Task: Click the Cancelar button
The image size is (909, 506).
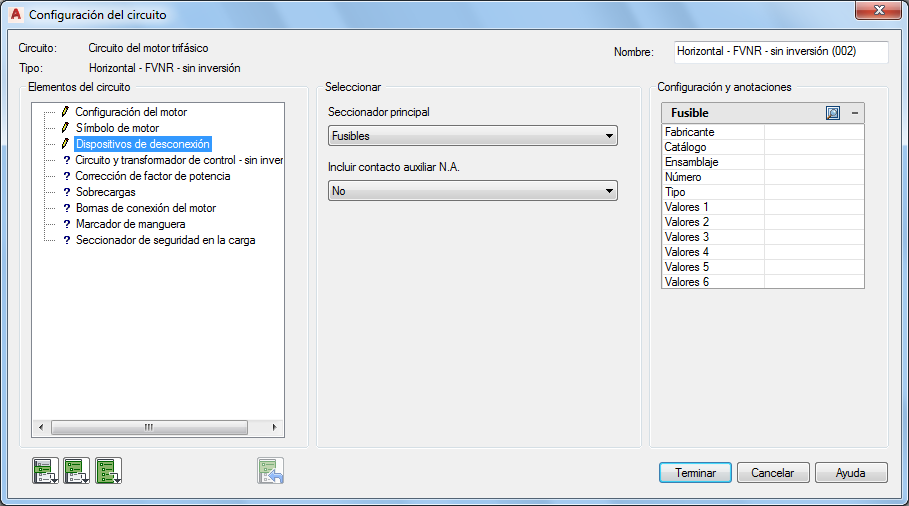Action: [773, 472]
